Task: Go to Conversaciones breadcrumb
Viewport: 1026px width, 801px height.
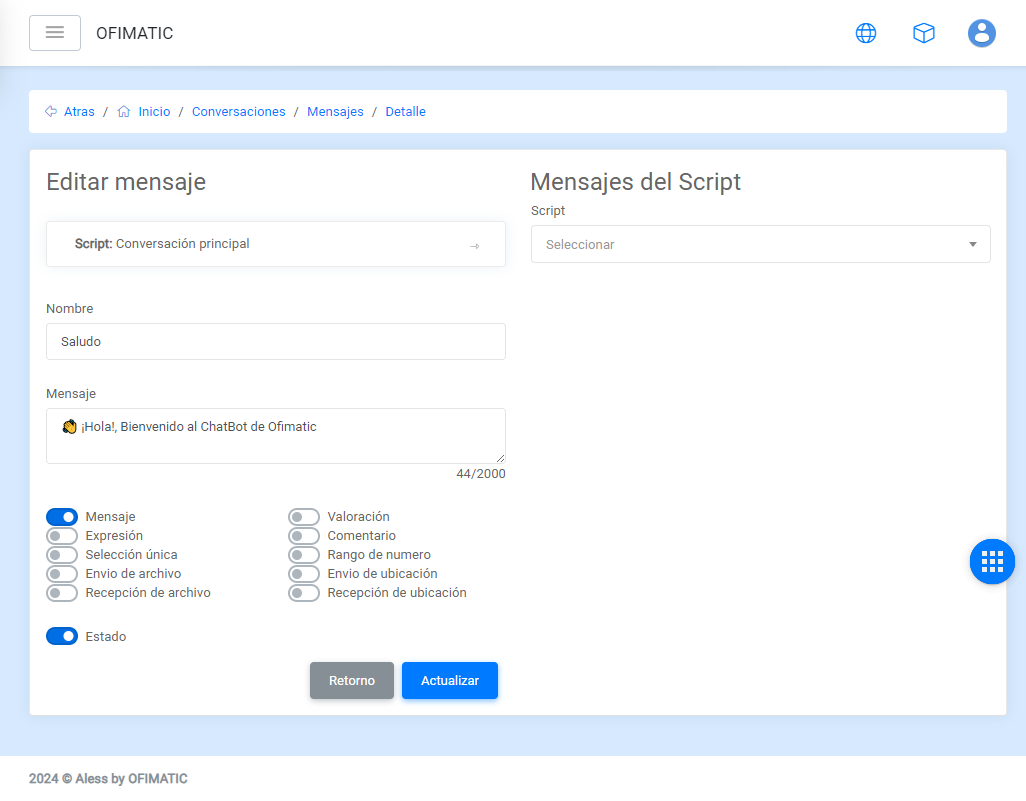Action: [x=238, y=112]
